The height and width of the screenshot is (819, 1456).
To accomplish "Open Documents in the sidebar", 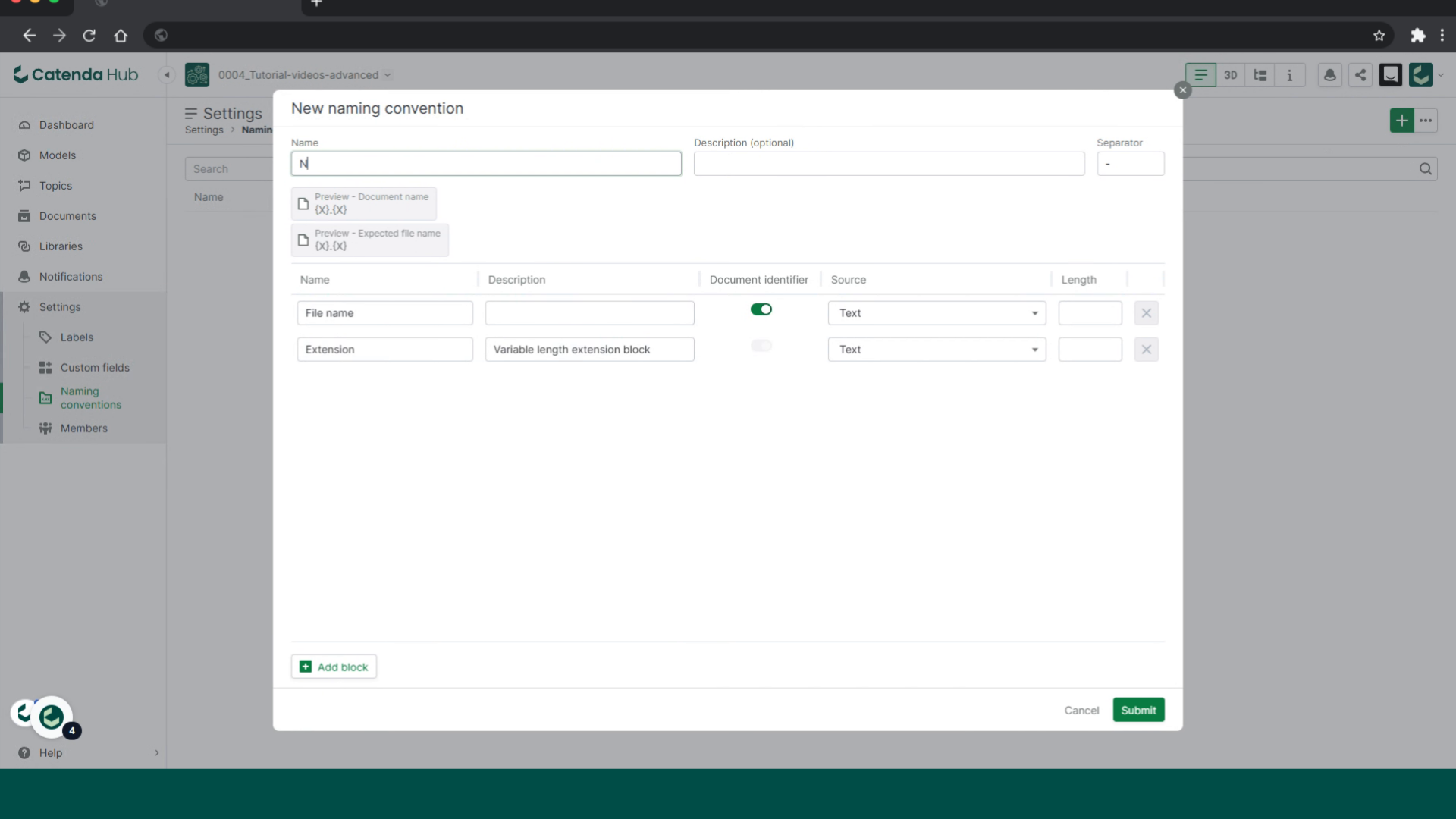I will click(67, 216).
